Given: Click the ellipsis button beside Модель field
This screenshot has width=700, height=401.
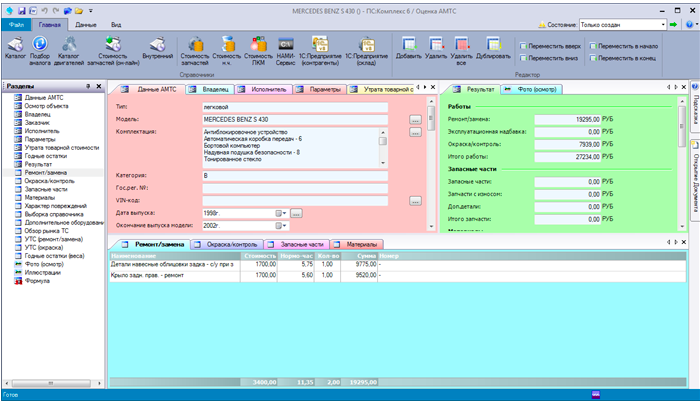Looking at the screenshot, I should point(415,119).
